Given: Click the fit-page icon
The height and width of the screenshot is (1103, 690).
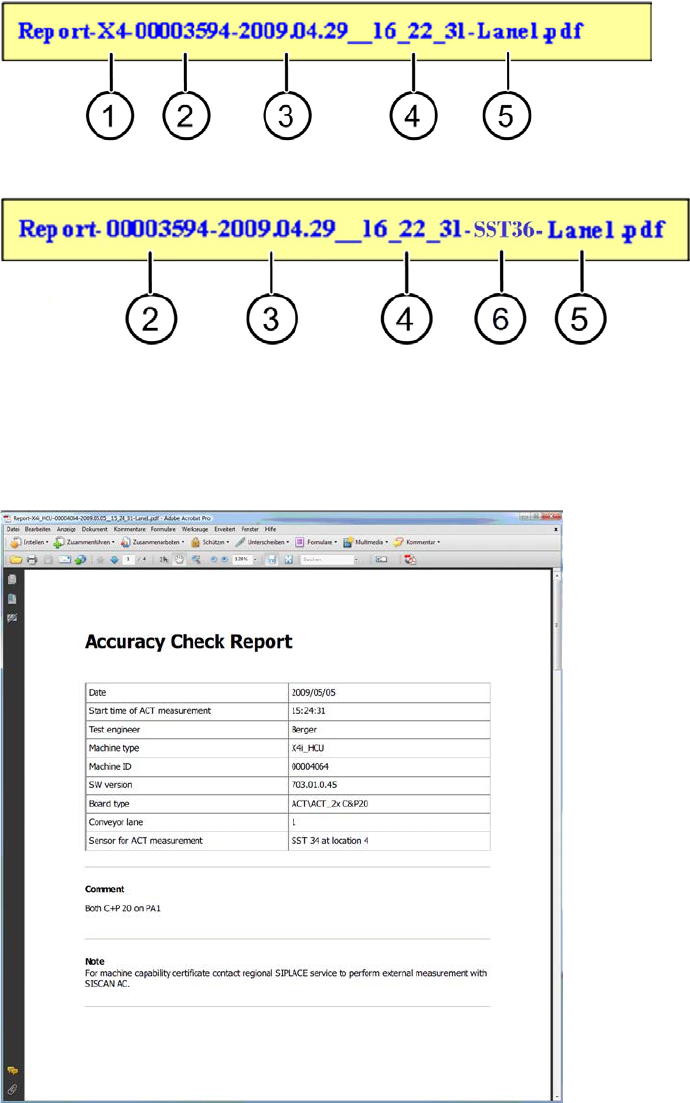Looking at the screenshot, I should (288, 560).
